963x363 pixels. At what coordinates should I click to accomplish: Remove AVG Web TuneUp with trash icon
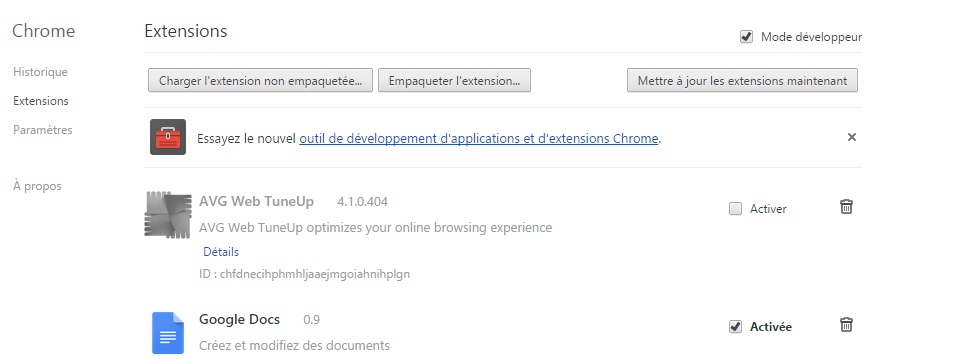tap(846, 206)
